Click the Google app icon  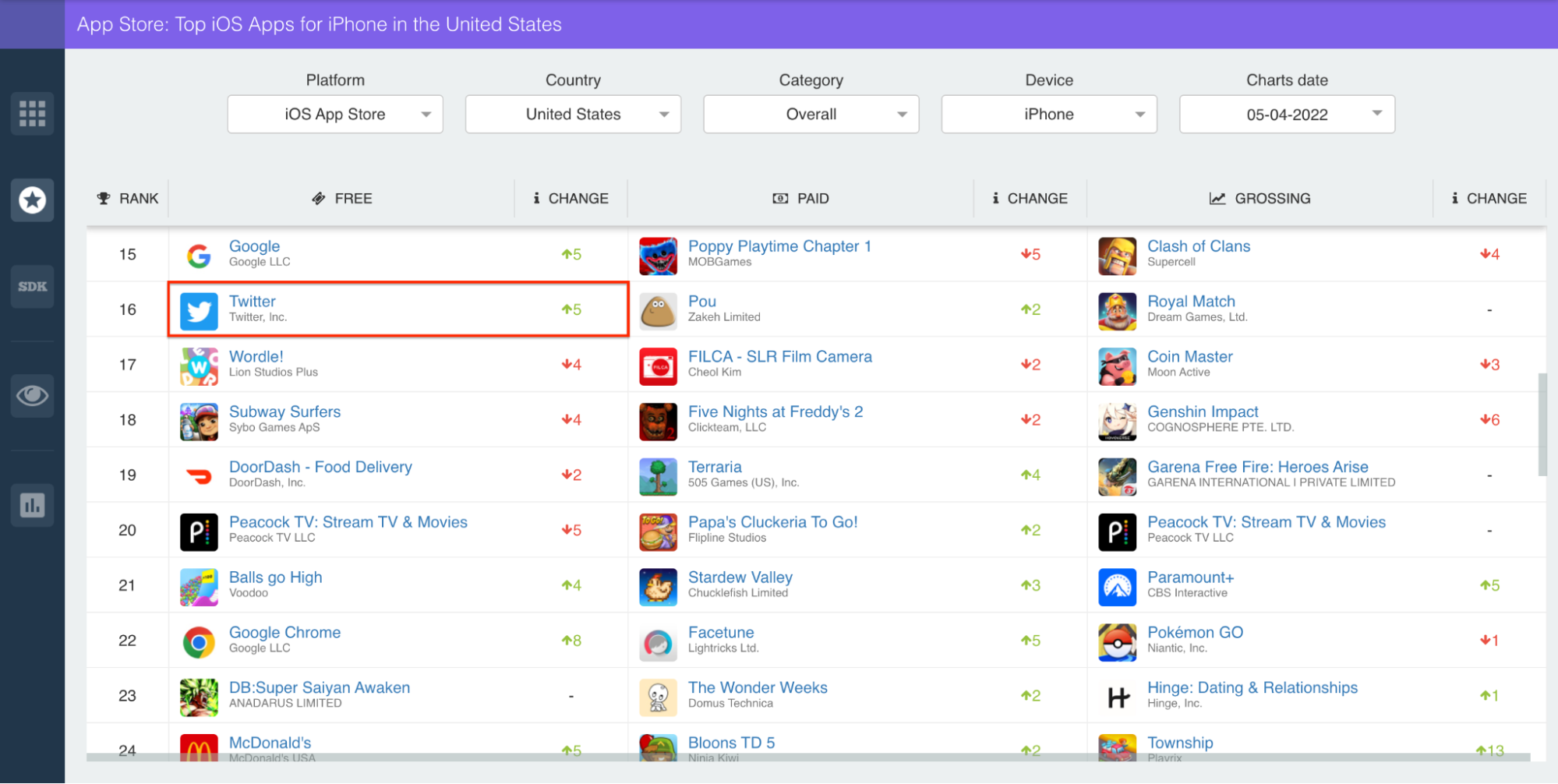tap(199, 255)
